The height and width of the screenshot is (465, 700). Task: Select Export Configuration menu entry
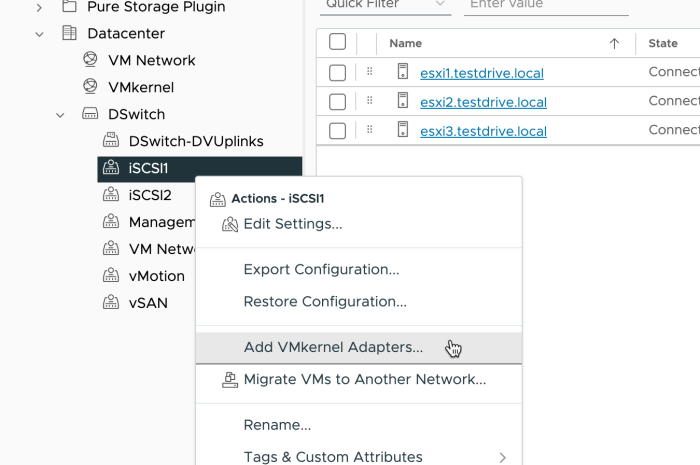tap(321, 269)
